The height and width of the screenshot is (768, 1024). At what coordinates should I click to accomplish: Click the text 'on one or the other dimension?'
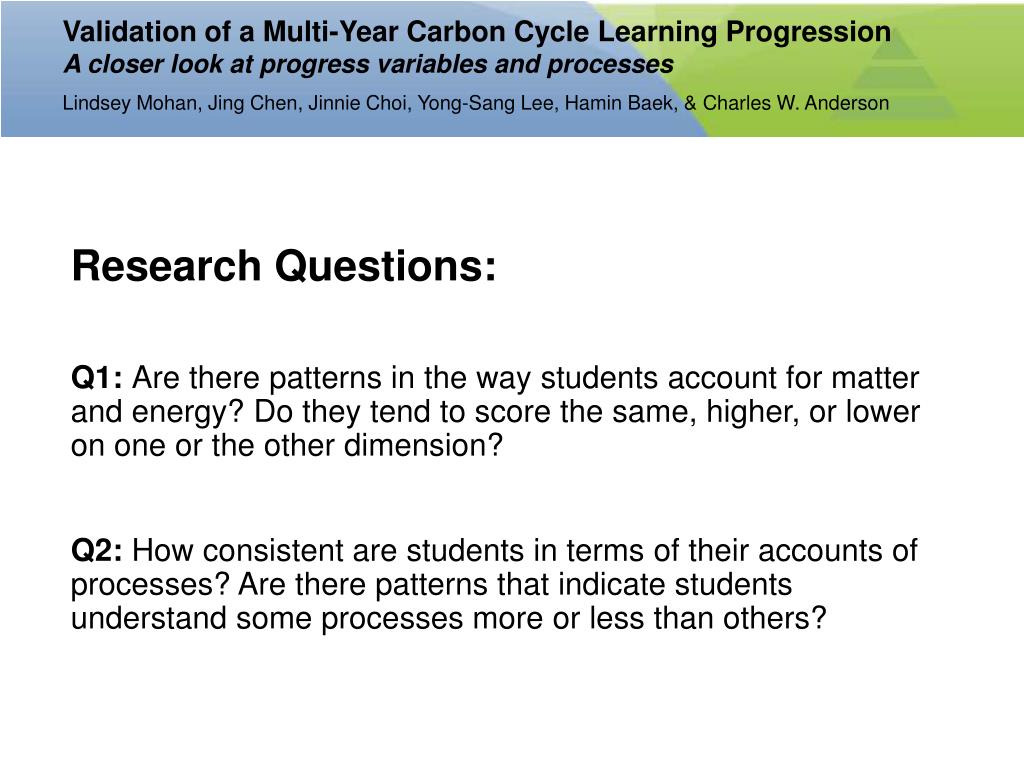point(287,446)
